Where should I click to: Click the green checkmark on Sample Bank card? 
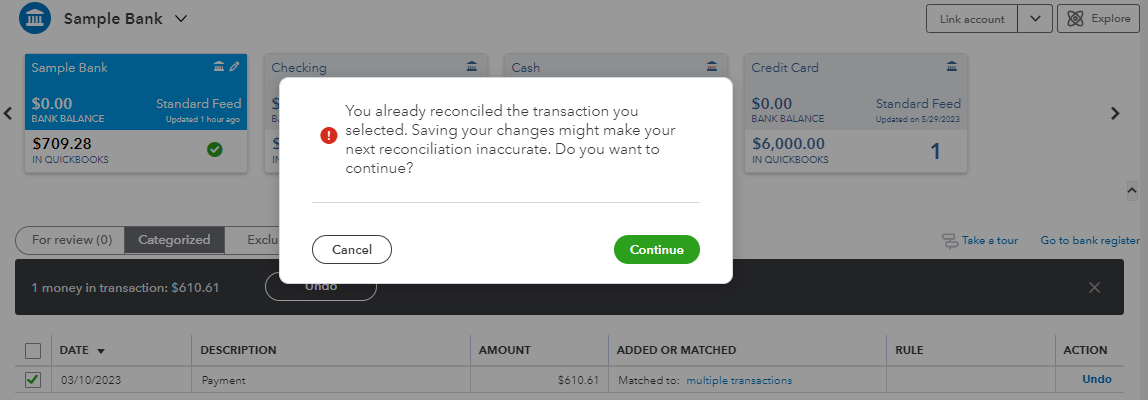tap(214, 150)
